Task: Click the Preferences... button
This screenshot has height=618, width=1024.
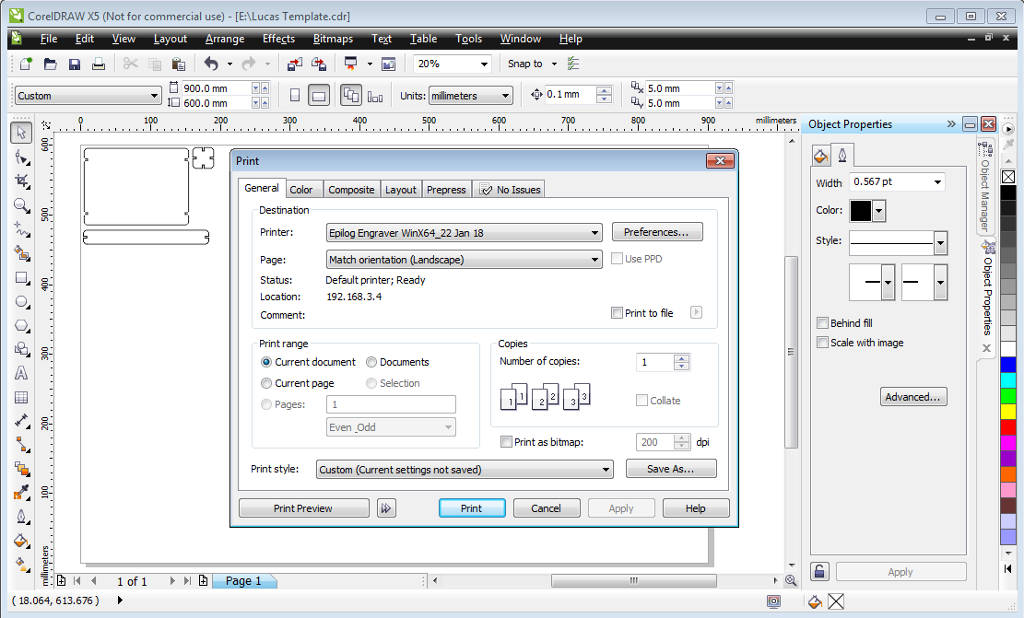Action: (x=657, y=232)
